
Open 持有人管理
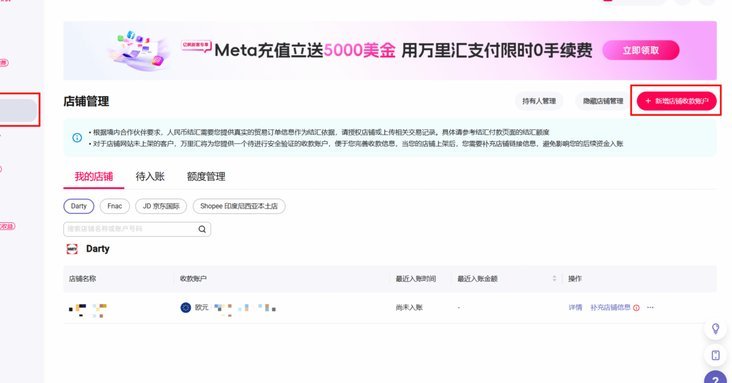(539, 101)
